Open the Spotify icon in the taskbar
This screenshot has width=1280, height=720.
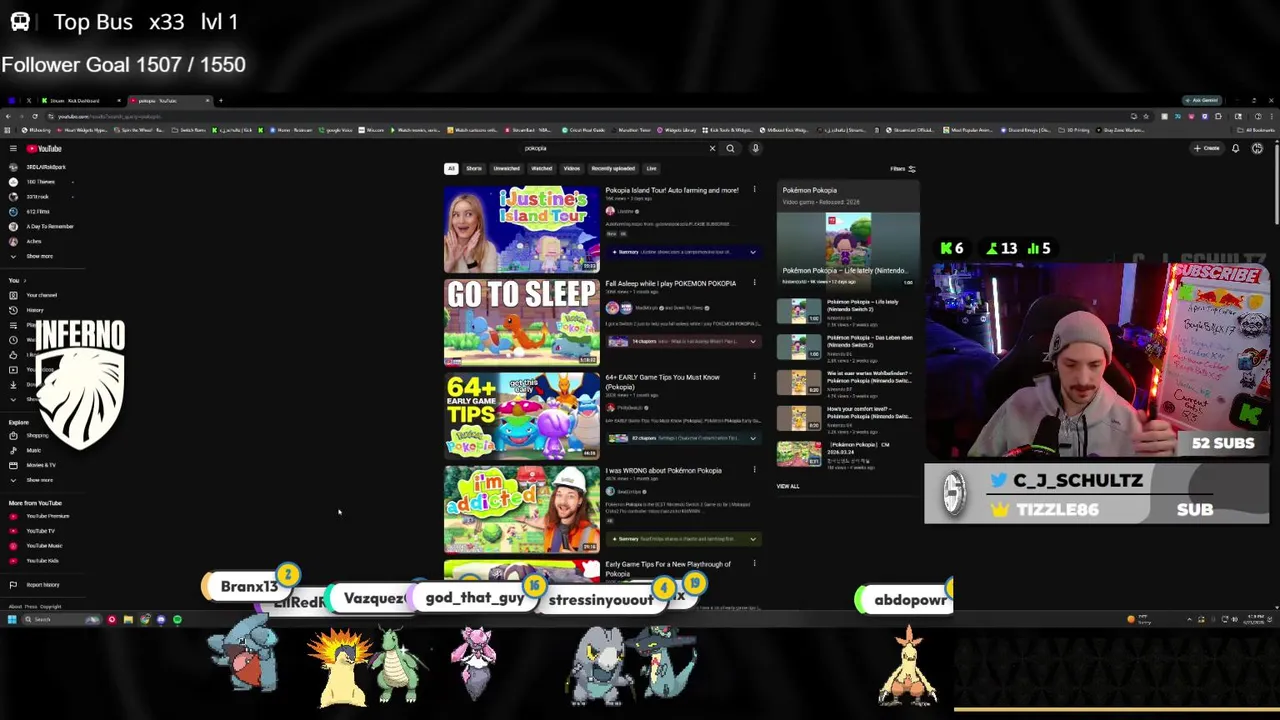pos(177,620)
